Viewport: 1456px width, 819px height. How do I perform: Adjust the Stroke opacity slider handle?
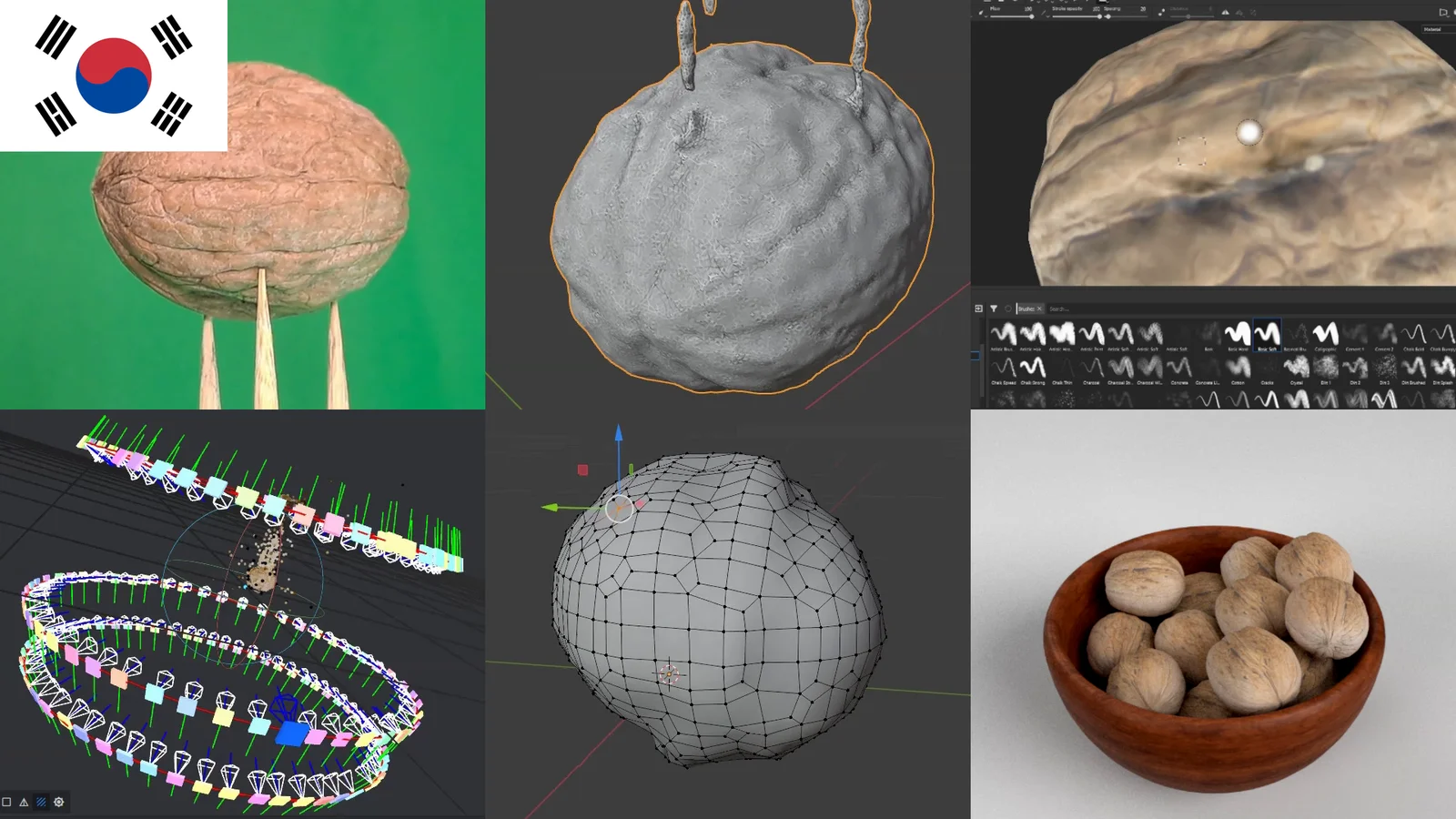[1101, 16]
